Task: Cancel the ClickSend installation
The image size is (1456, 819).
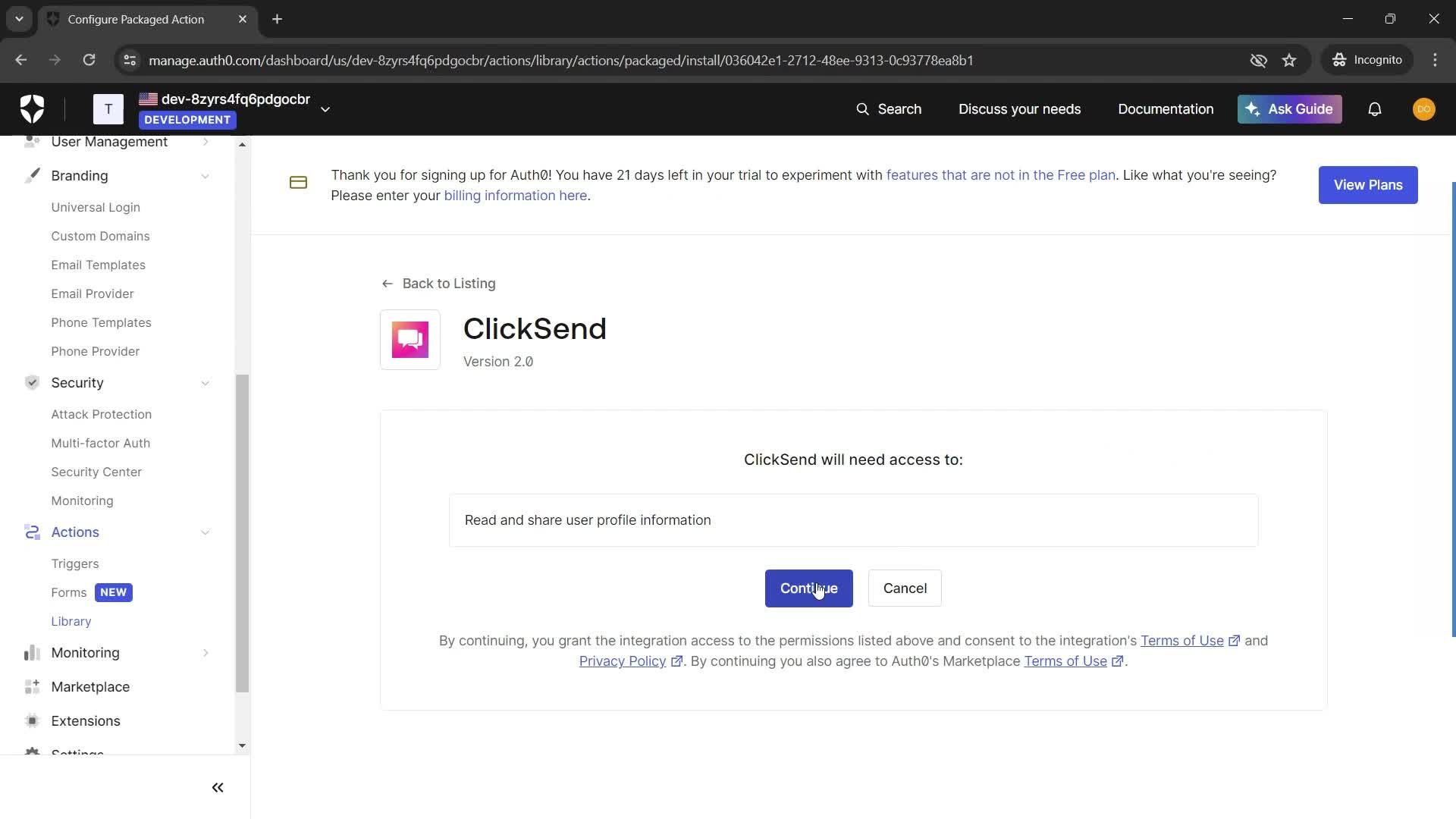Action: 905,588
